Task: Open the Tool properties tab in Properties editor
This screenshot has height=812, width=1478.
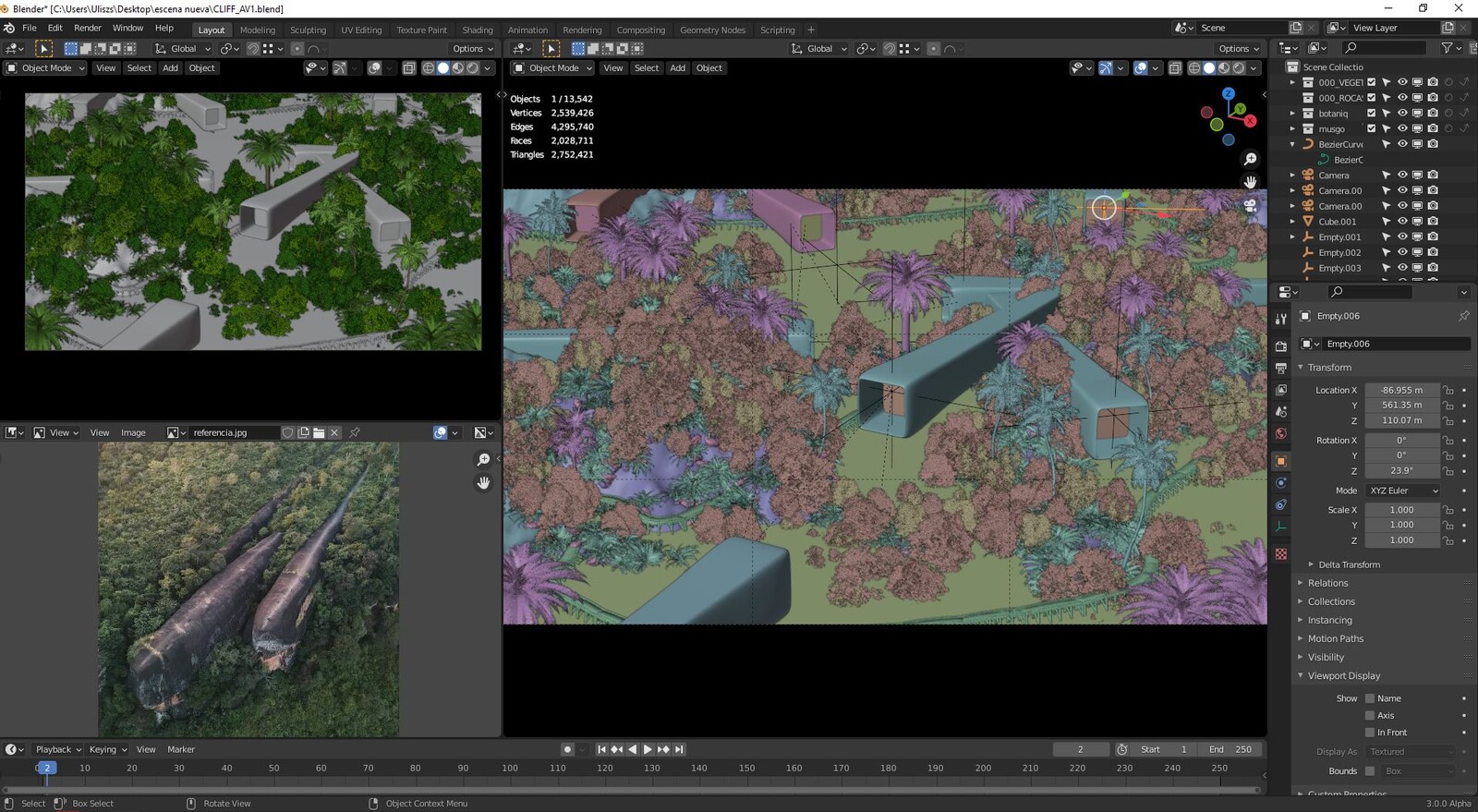Action: click(1280, 319)
